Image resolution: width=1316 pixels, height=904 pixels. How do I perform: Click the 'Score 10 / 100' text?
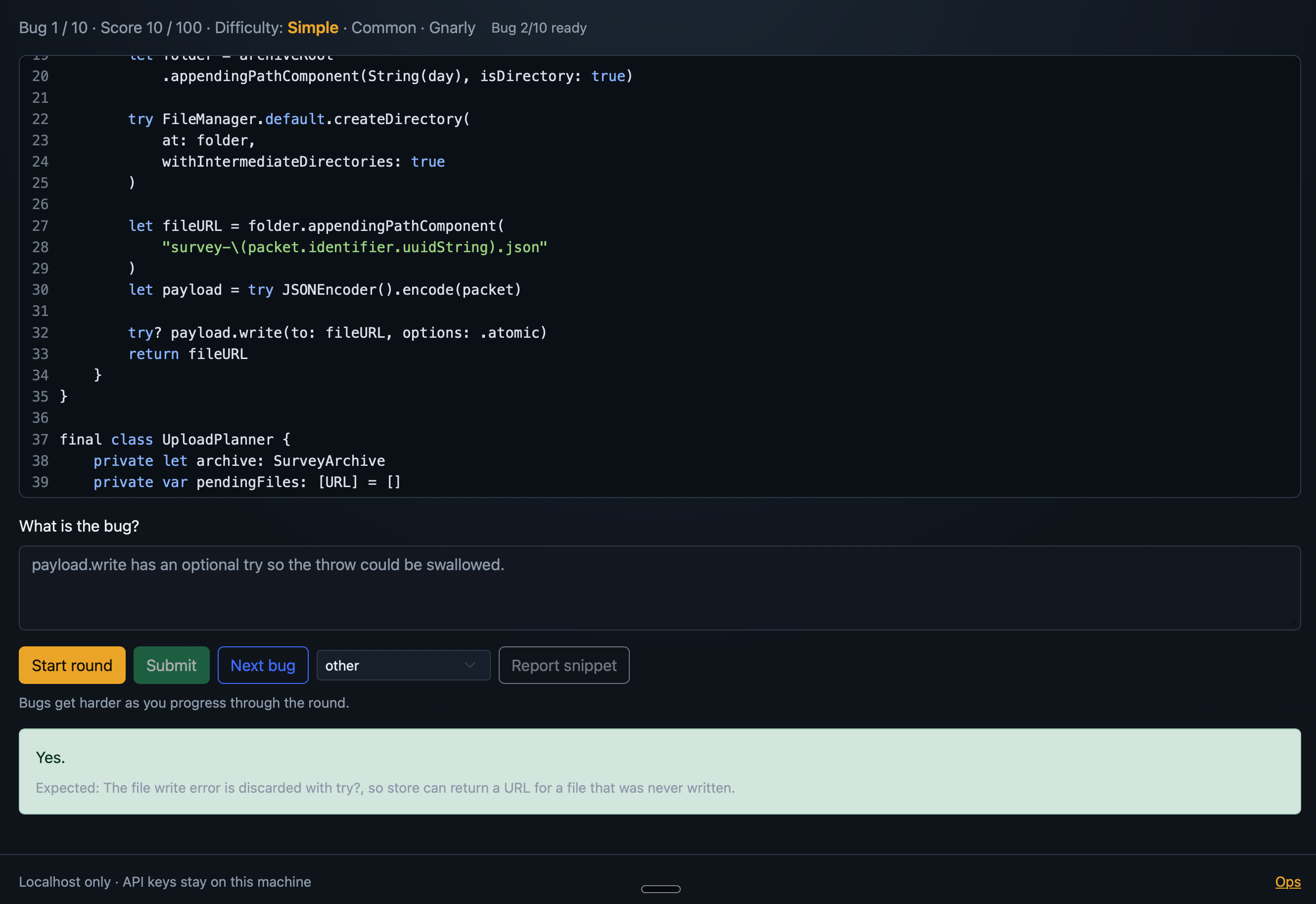coord(151,27)
